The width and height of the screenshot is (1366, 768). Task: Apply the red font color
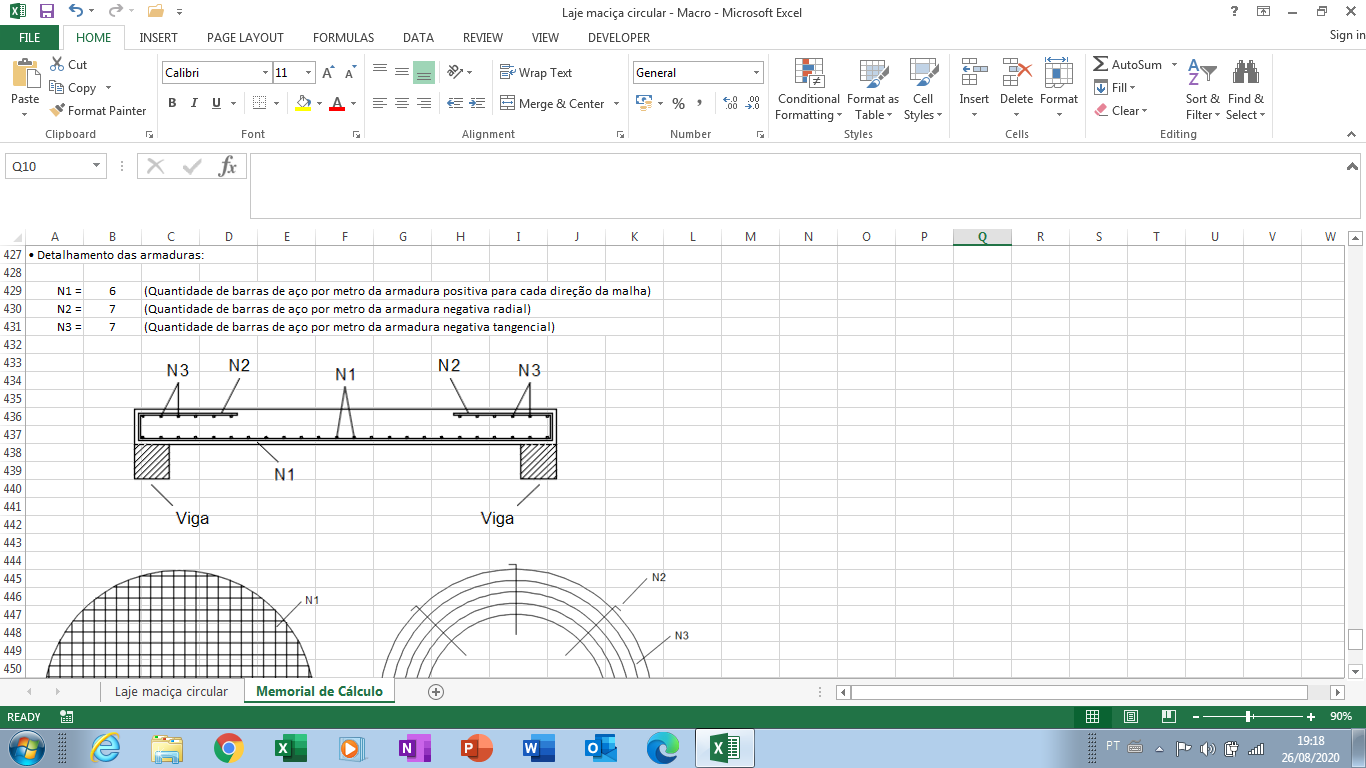(x=338, y=103)
